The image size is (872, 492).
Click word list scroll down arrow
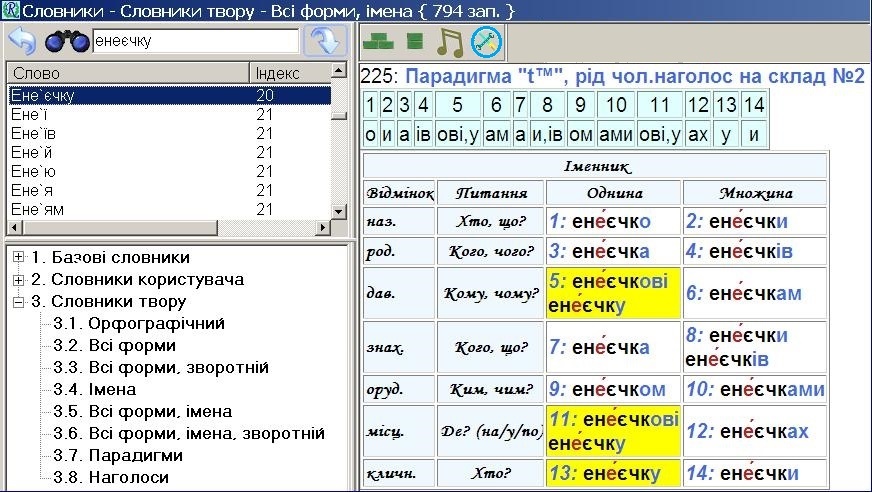point(339,211)
